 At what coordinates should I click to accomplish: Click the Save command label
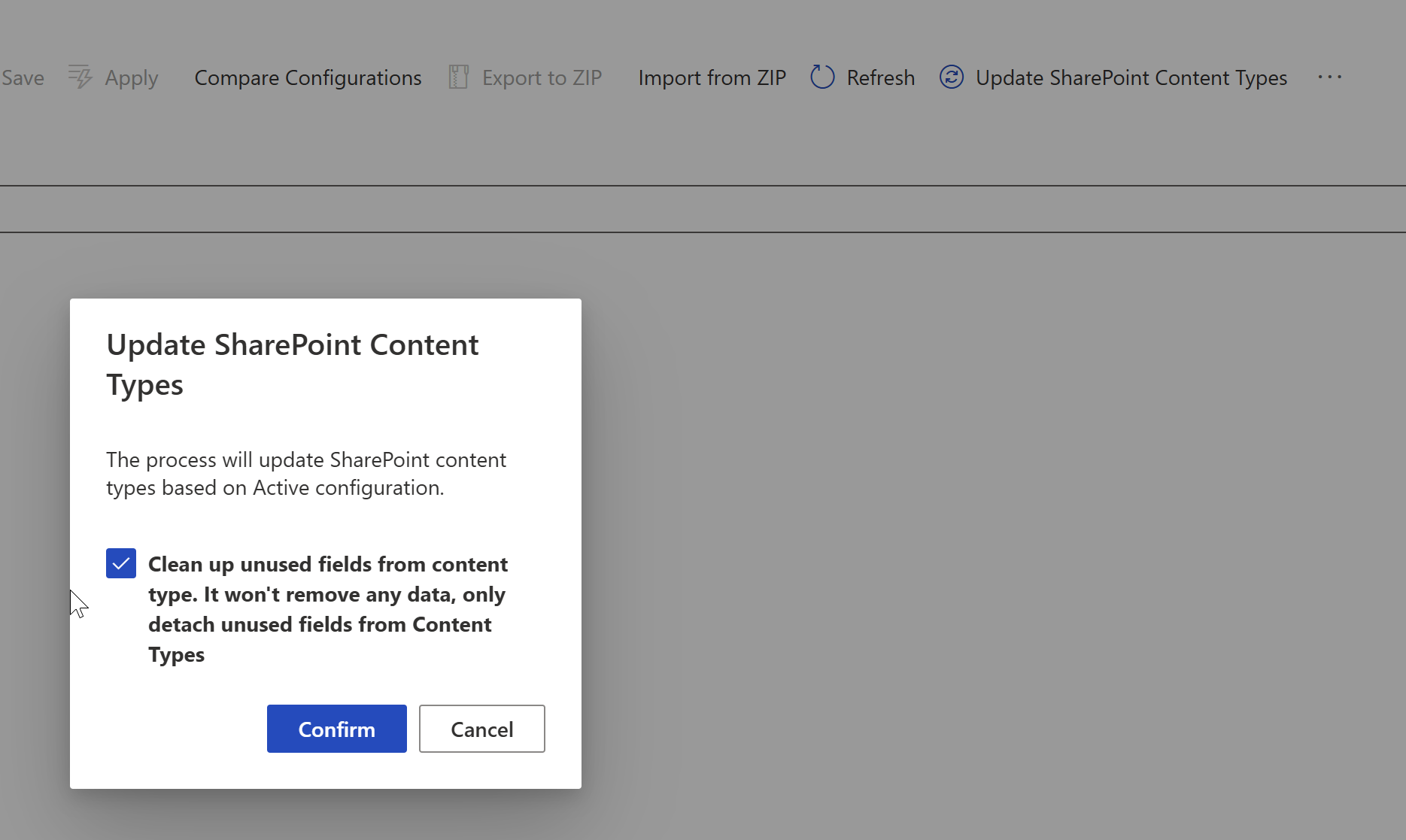pos(23,77)
